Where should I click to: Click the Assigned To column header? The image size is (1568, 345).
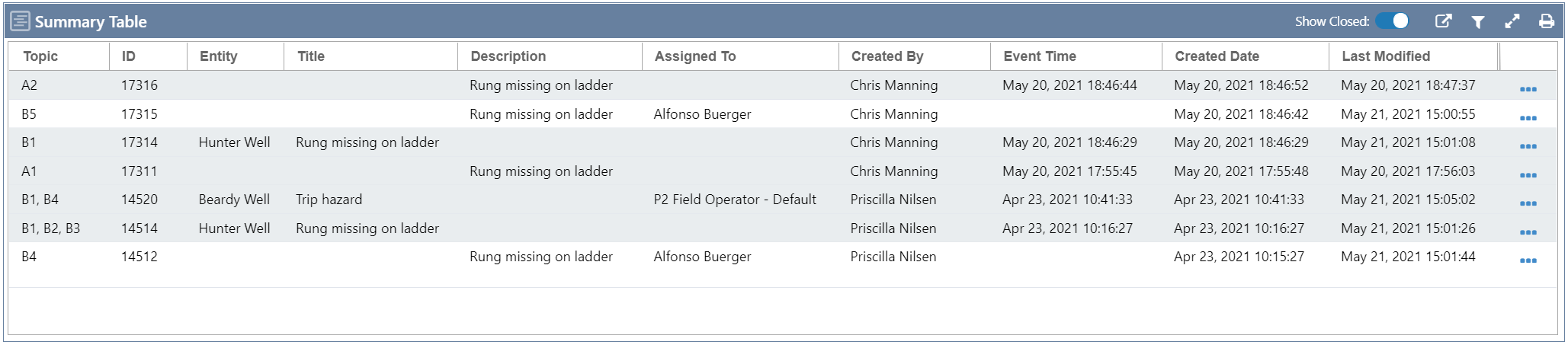pyautogui.click(x=694, y=56)
